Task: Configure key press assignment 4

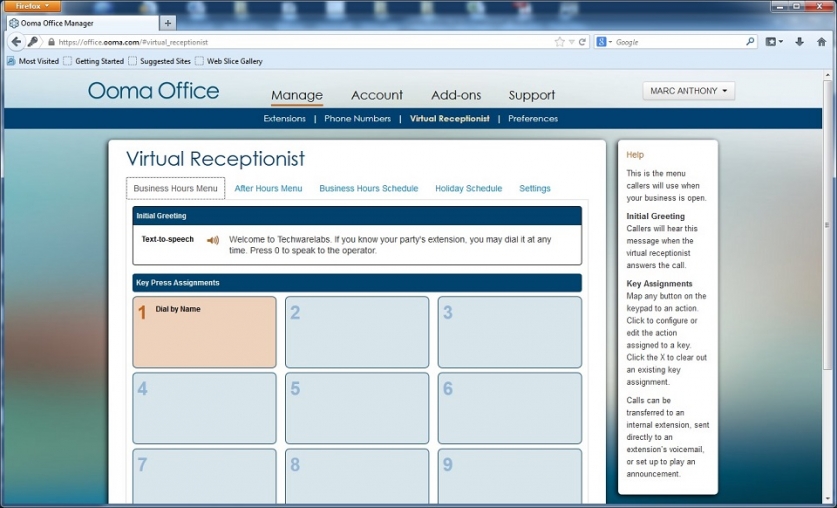Action: click(x=204, y=408)
